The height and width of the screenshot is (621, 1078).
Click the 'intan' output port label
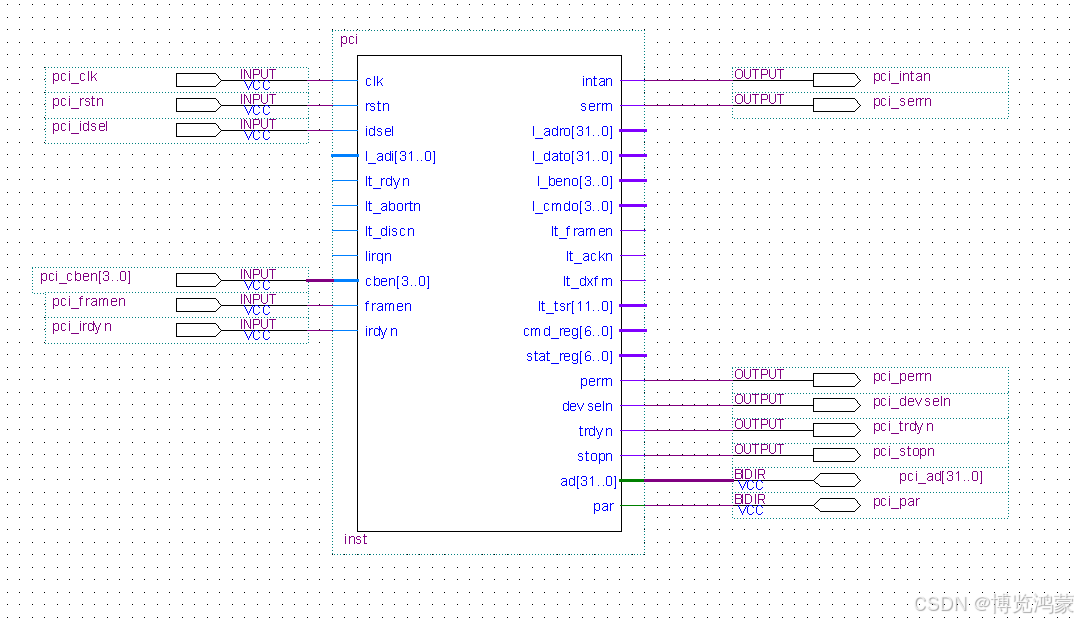coord(597,81)
